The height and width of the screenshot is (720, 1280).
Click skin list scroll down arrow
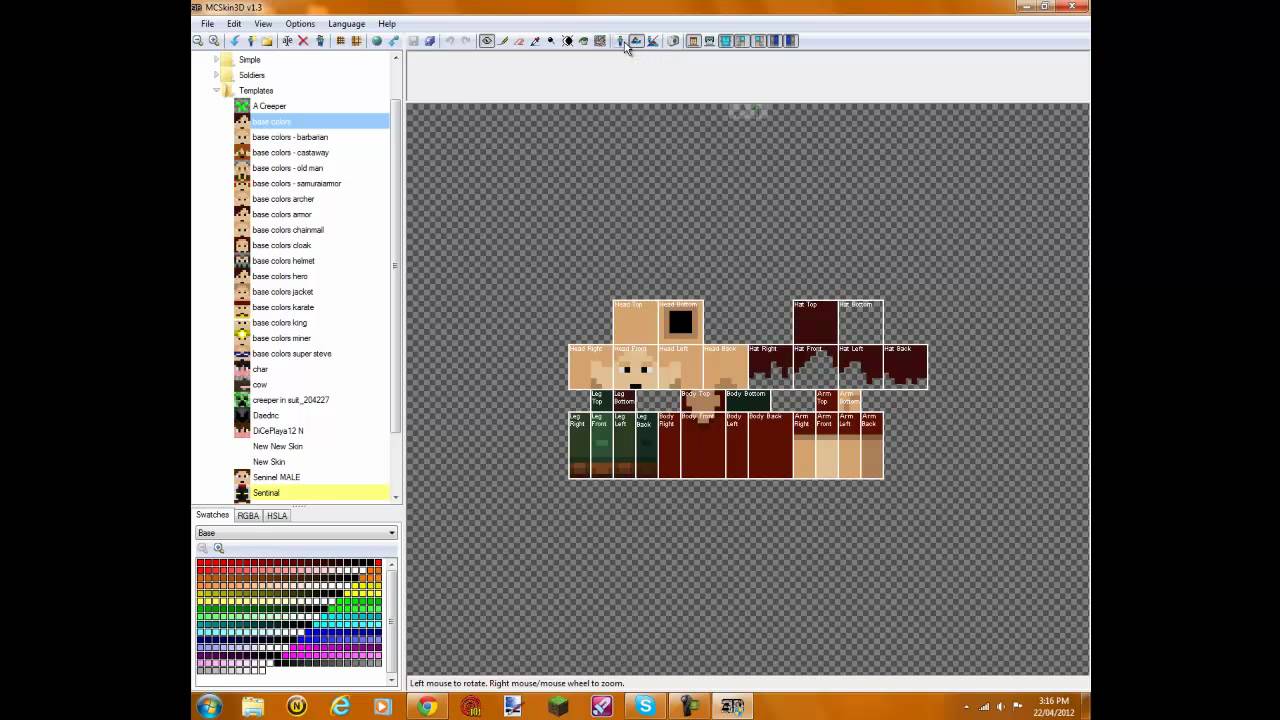[x=396, y=497]
